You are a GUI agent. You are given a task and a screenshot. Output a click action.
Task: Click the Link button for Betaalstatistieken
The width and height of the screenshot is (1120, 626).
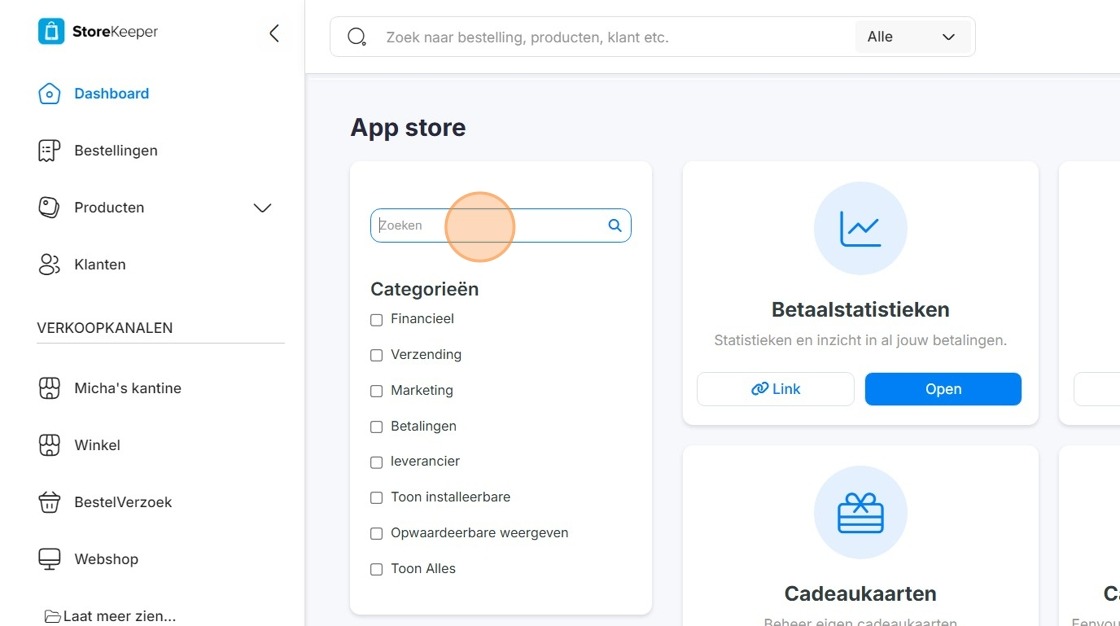pyautogui.click(x=776, y=389)
